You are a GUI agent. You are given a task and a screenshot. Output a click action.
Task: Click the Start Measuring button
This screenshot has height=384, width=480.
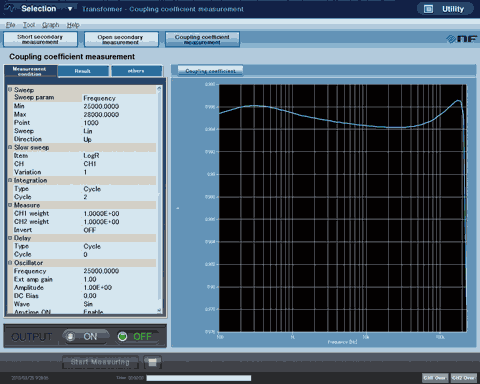pyautogui.click(x=100, y=362)
